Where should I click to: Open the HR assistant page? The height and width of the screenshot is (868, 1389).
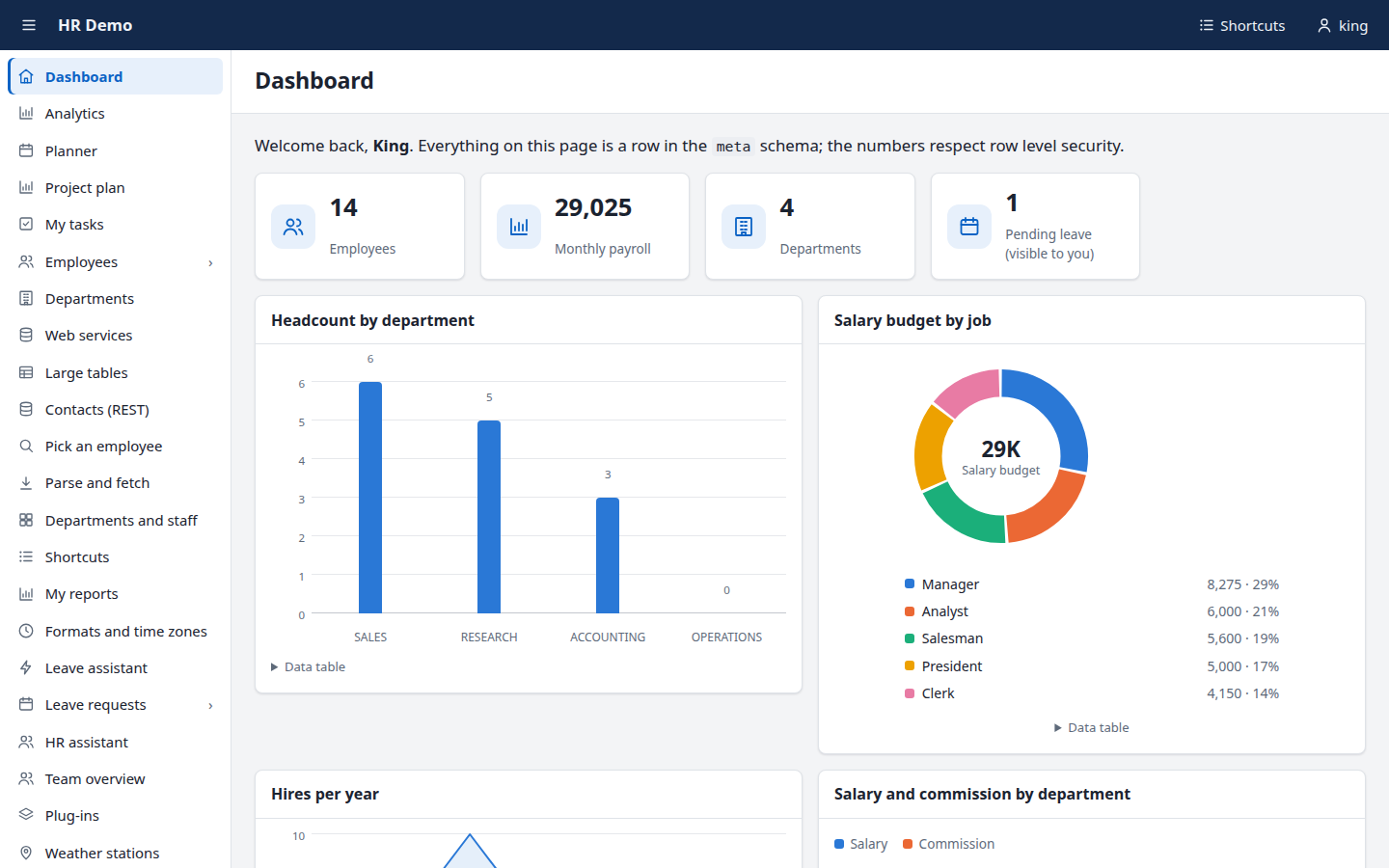click(116, 742)
